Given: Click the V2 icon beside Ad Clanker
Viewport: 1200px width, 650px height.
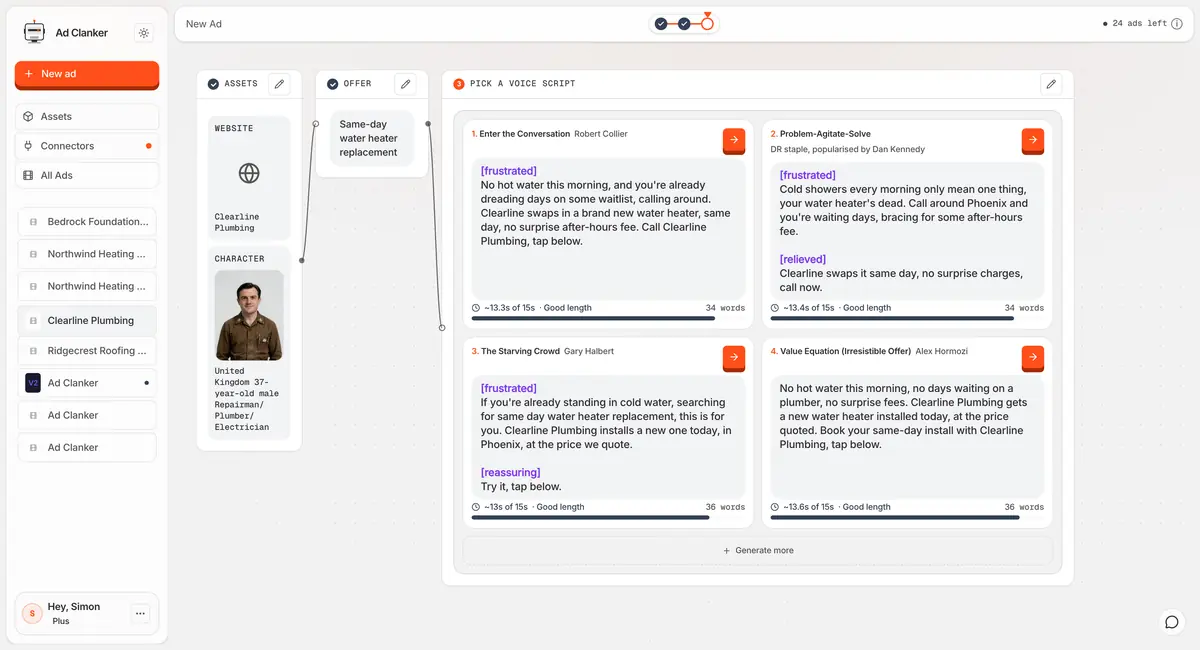Looking at the screenshot, I should click(x=33, y=383).
